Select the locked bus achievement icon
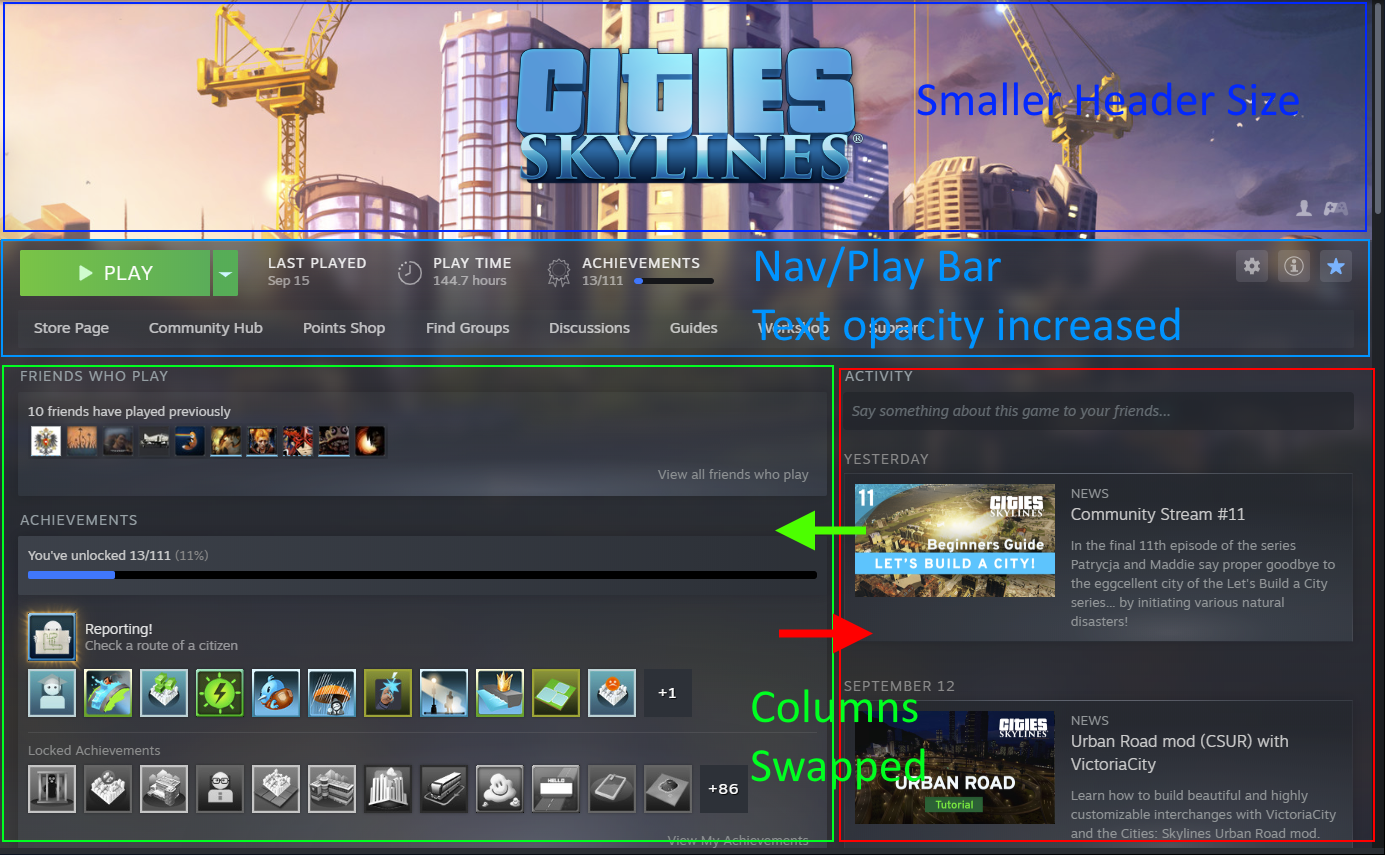This screenshot has height=855, width=1385. point(444,789)
